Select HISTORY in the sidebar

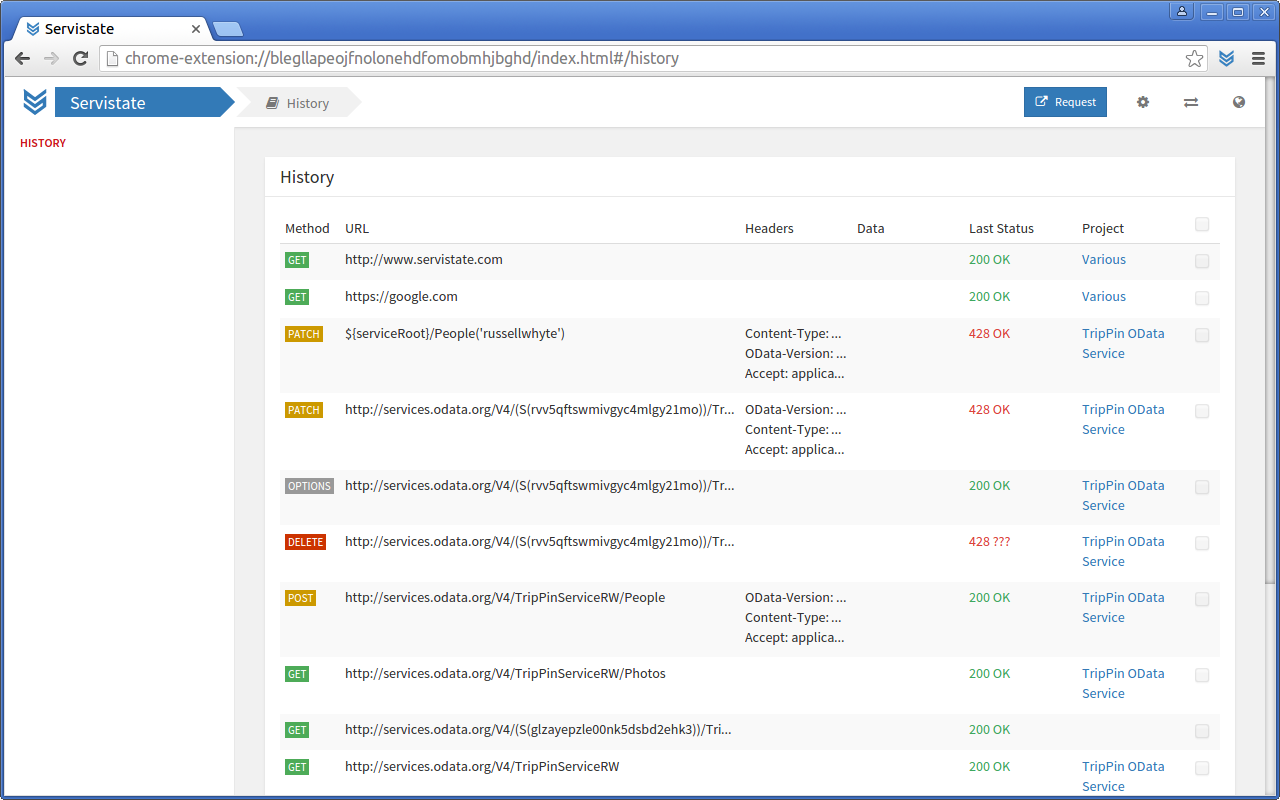coord(43,143)
